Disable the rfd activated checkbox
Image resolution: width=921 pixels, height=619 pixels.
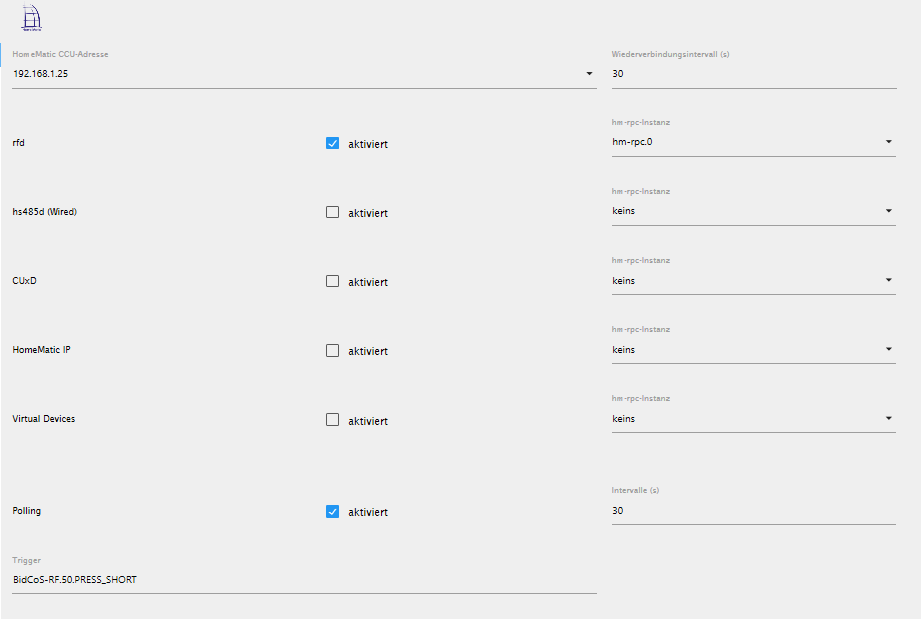[333, 143]
